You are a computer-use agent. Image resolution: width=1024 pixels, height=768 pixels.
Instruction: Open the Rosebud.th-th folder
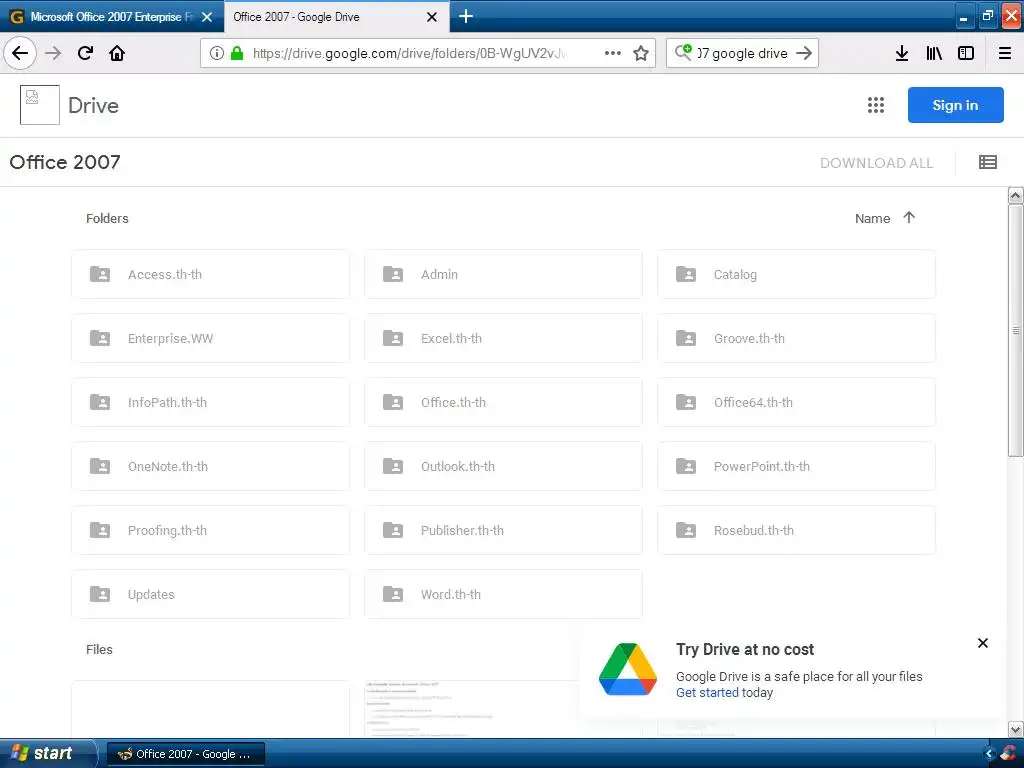pyautogui.click(x=796, y=530)
